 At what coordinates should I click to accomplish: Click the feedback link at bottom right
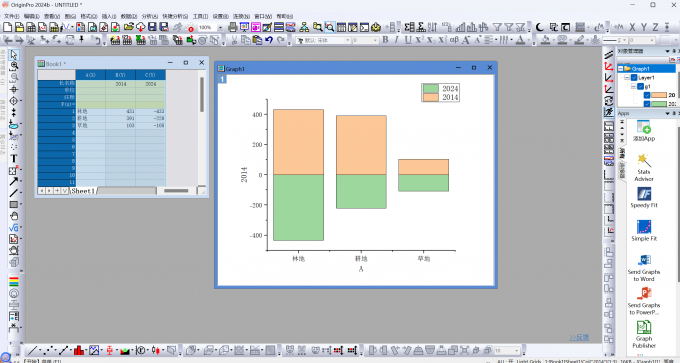tap(579, 337)
